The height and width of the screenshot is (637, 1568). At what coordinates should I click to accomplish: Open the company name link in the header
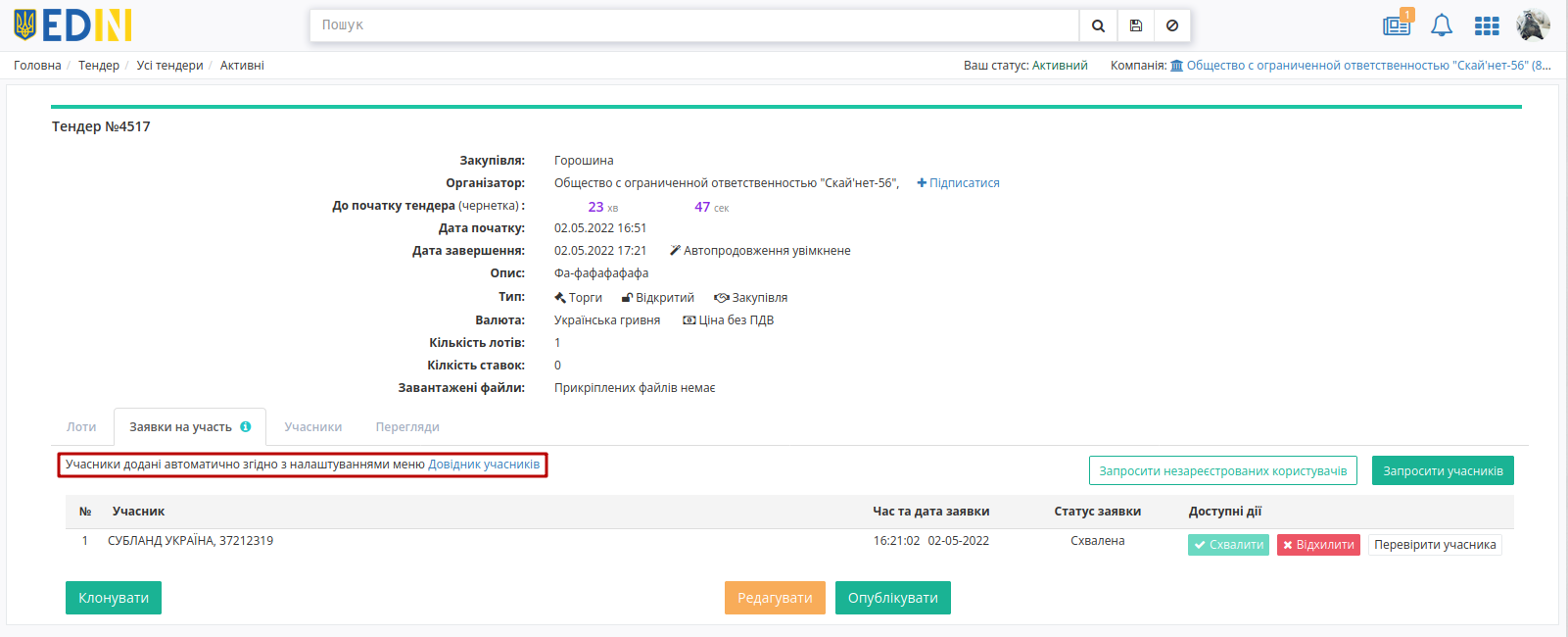click(1368, 66)
